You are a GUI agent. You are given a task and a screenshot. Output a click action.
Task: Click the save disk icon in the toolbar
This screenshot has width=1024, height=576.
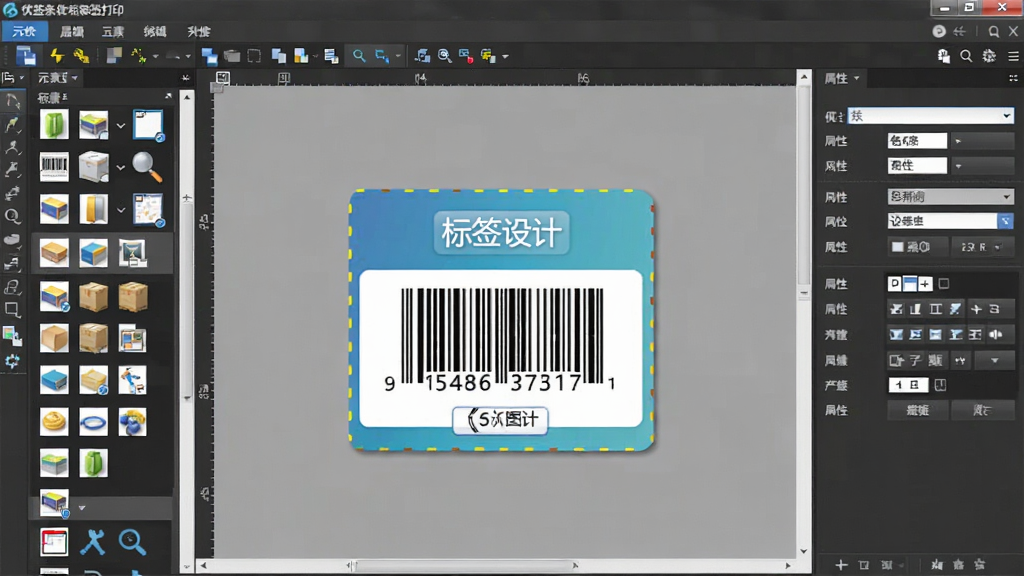25,56
